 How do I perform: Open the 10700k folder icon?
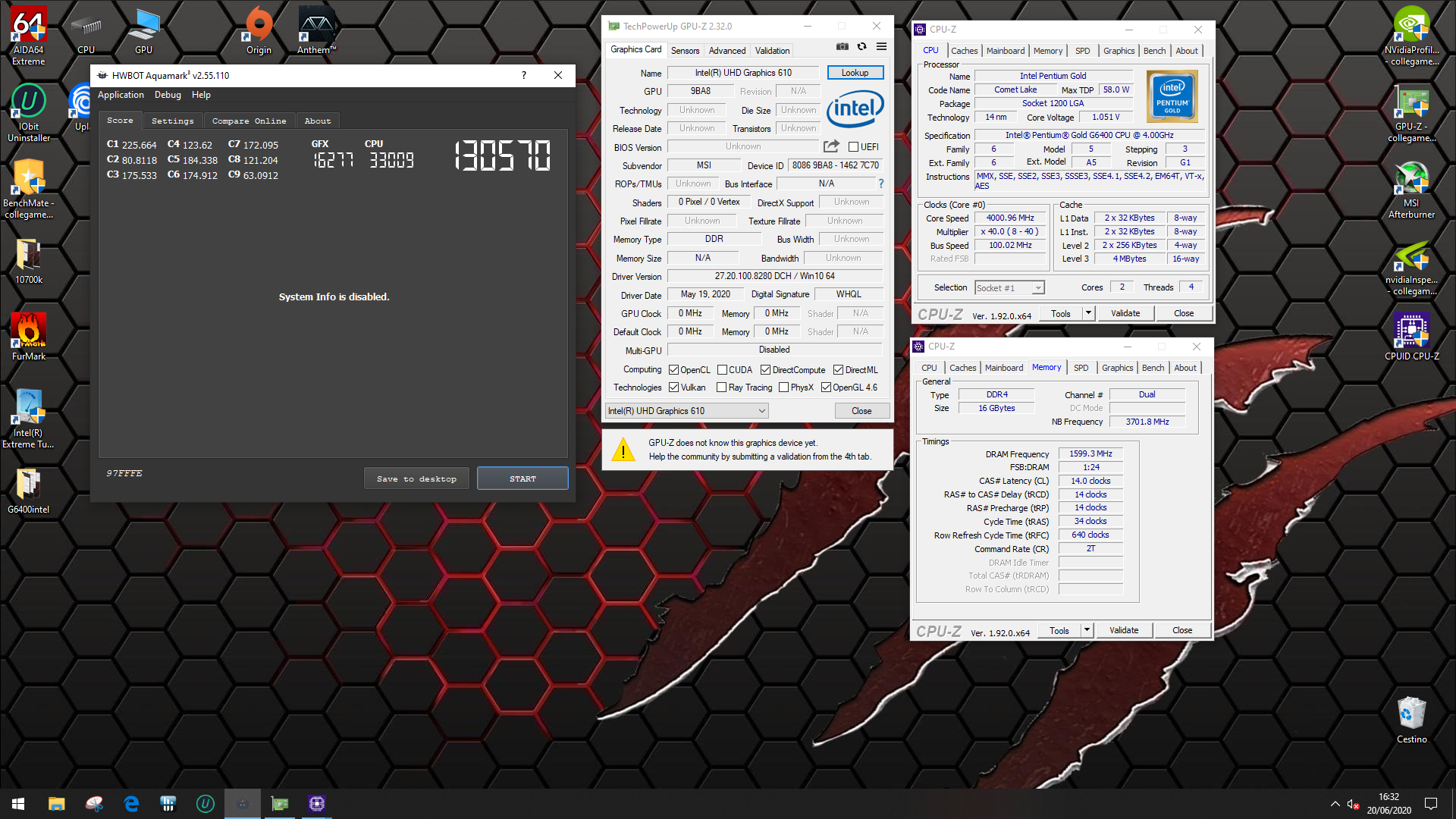click(x=29, y=262)
